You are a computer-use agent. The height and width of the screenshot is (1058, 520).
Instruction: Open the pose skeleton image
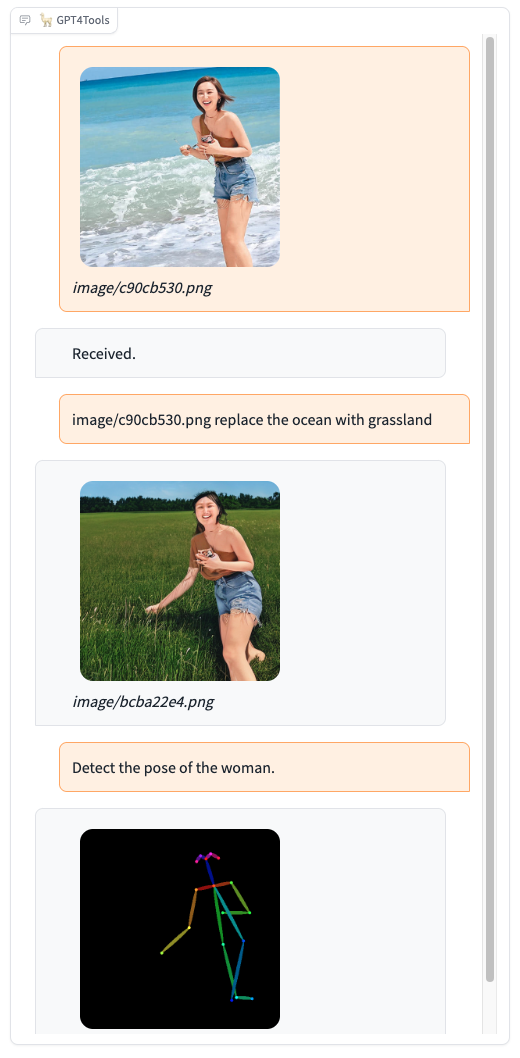click(179, 929)
